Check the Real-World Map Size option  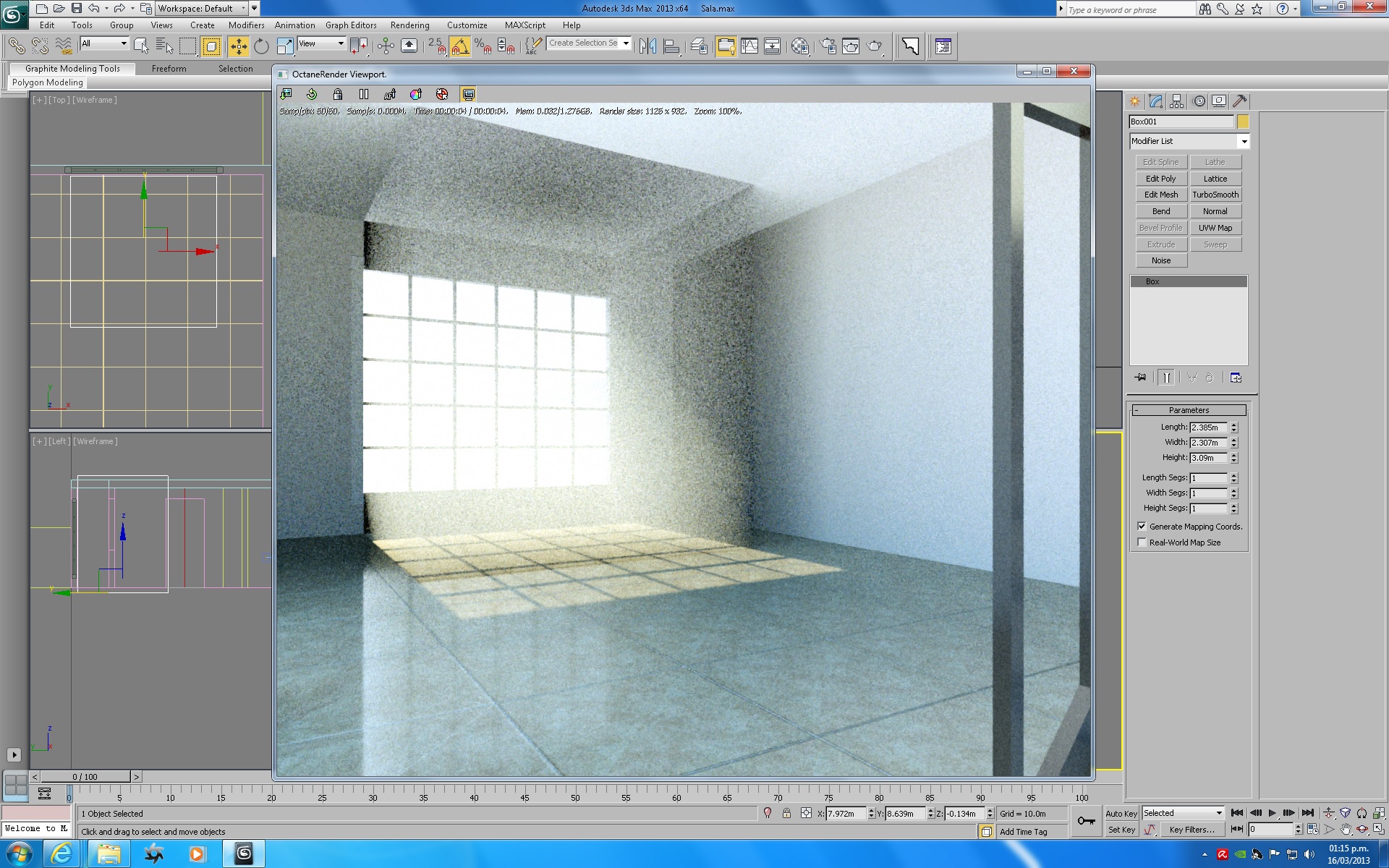(1142, 542)
